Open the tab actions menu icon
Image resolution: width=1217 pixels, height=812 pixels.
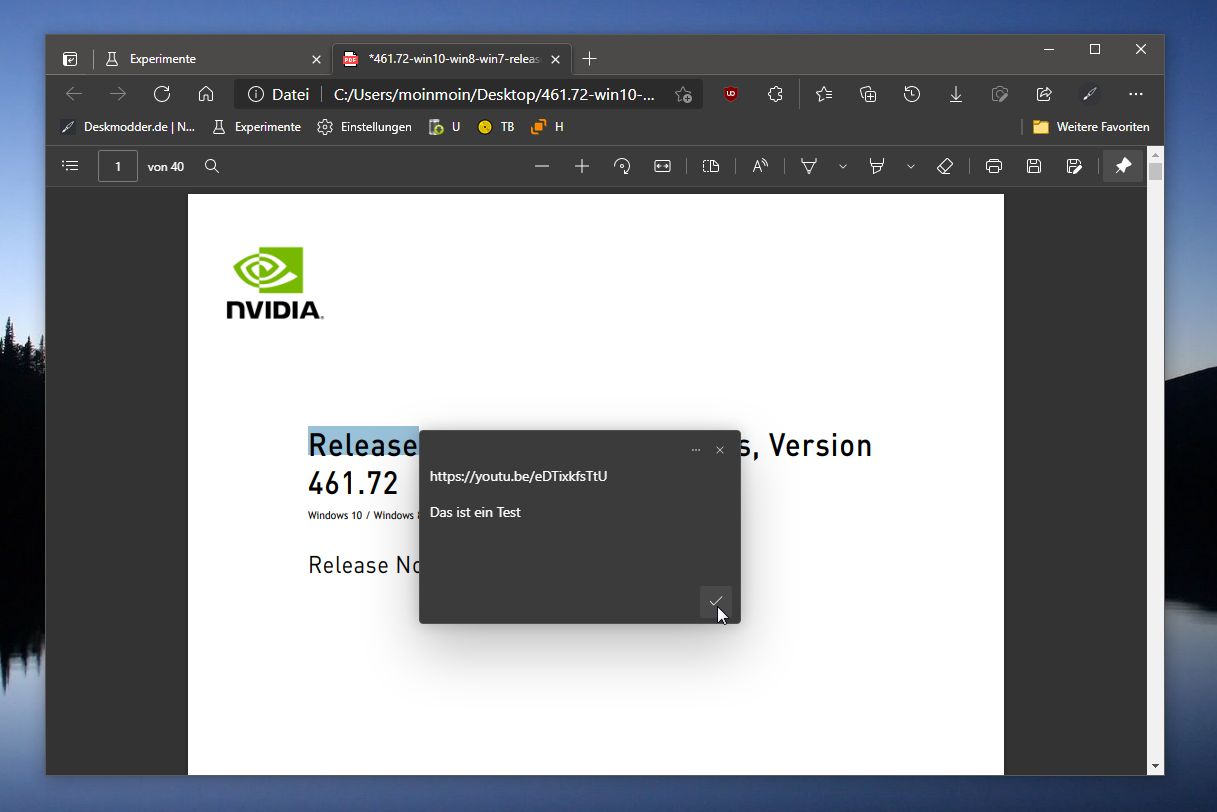click(70, 59)
